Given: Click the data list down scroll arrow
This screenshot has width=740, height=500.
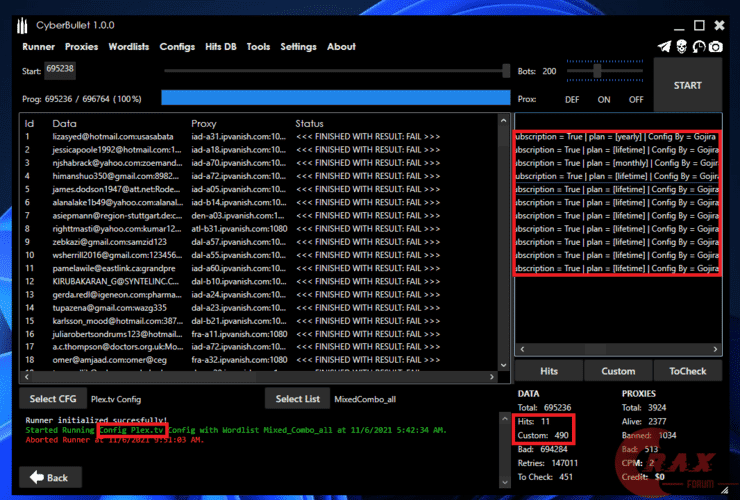Looking at the screenshot, I should pyautogui.click(x=504, y=365).
